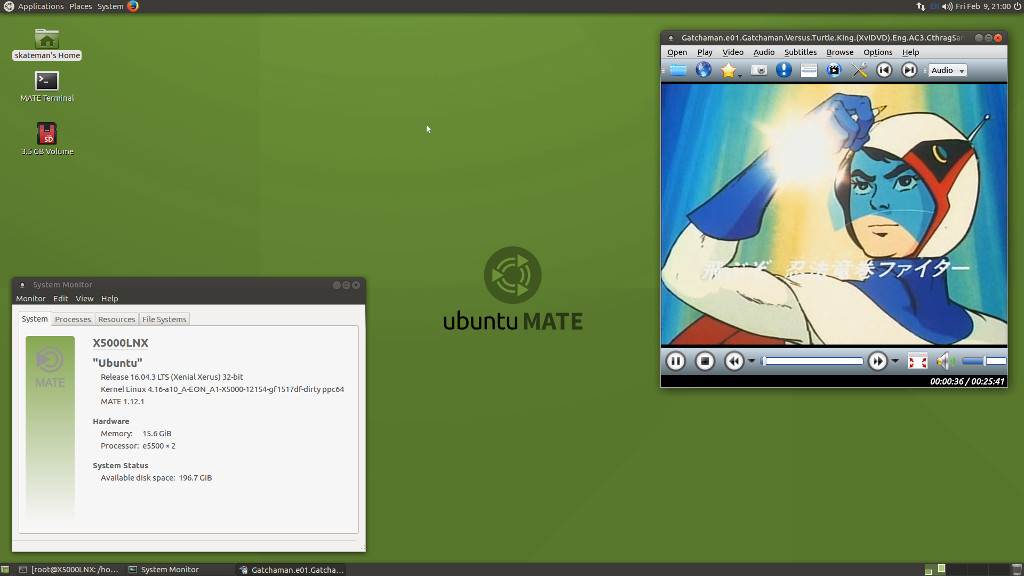Show file information via blue exclamation icon

pos(784,70)
